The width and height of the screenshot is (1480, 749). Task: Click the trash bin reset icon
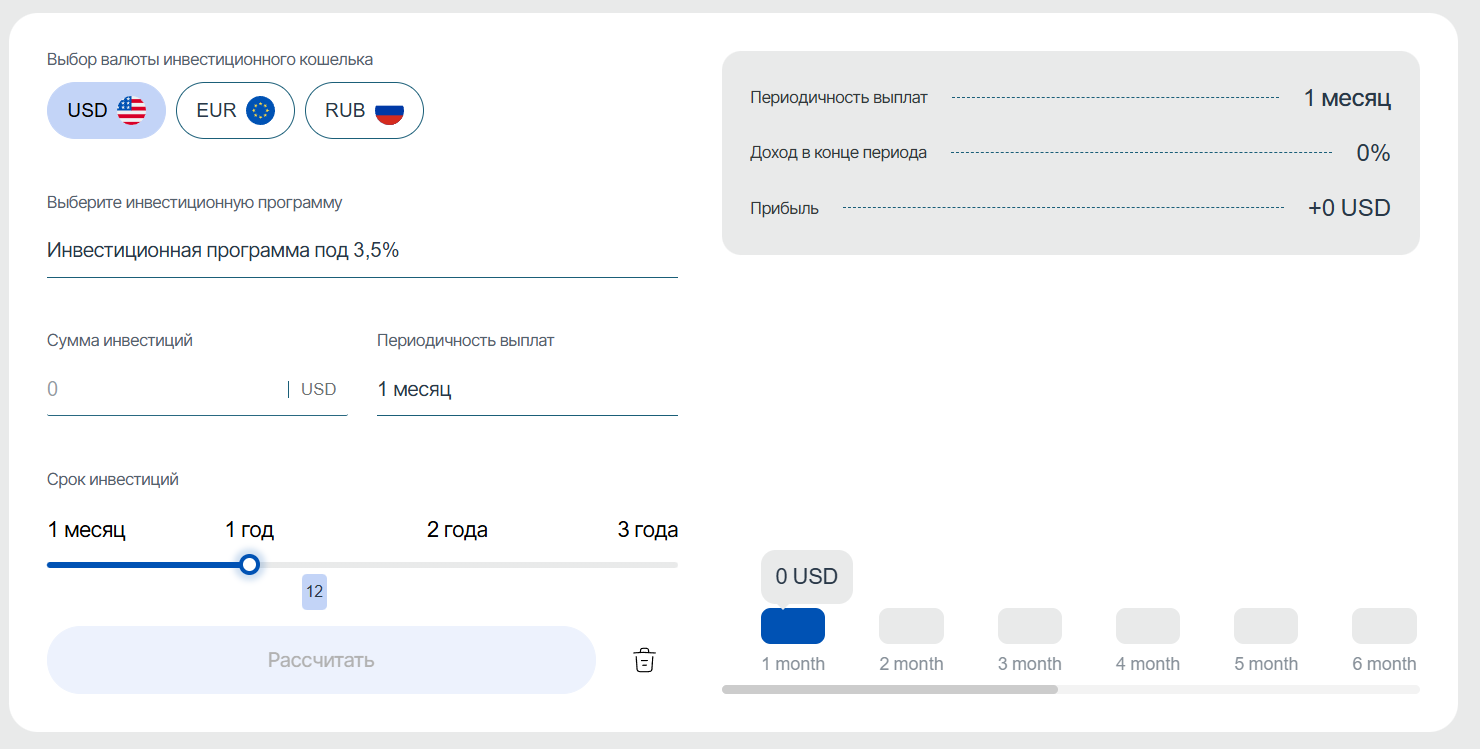tap(645, 660)
